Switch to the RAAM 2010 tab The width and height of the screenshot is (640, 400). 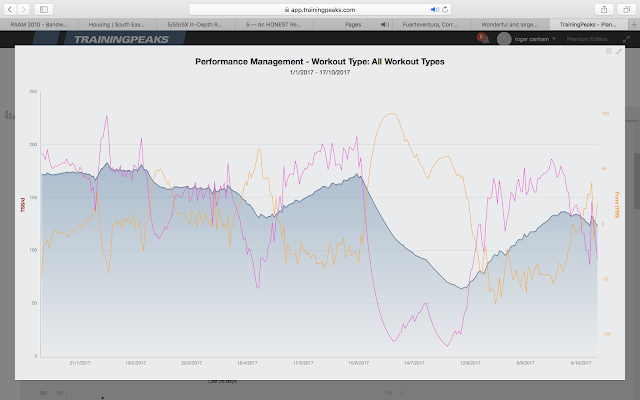click(39, 24)
